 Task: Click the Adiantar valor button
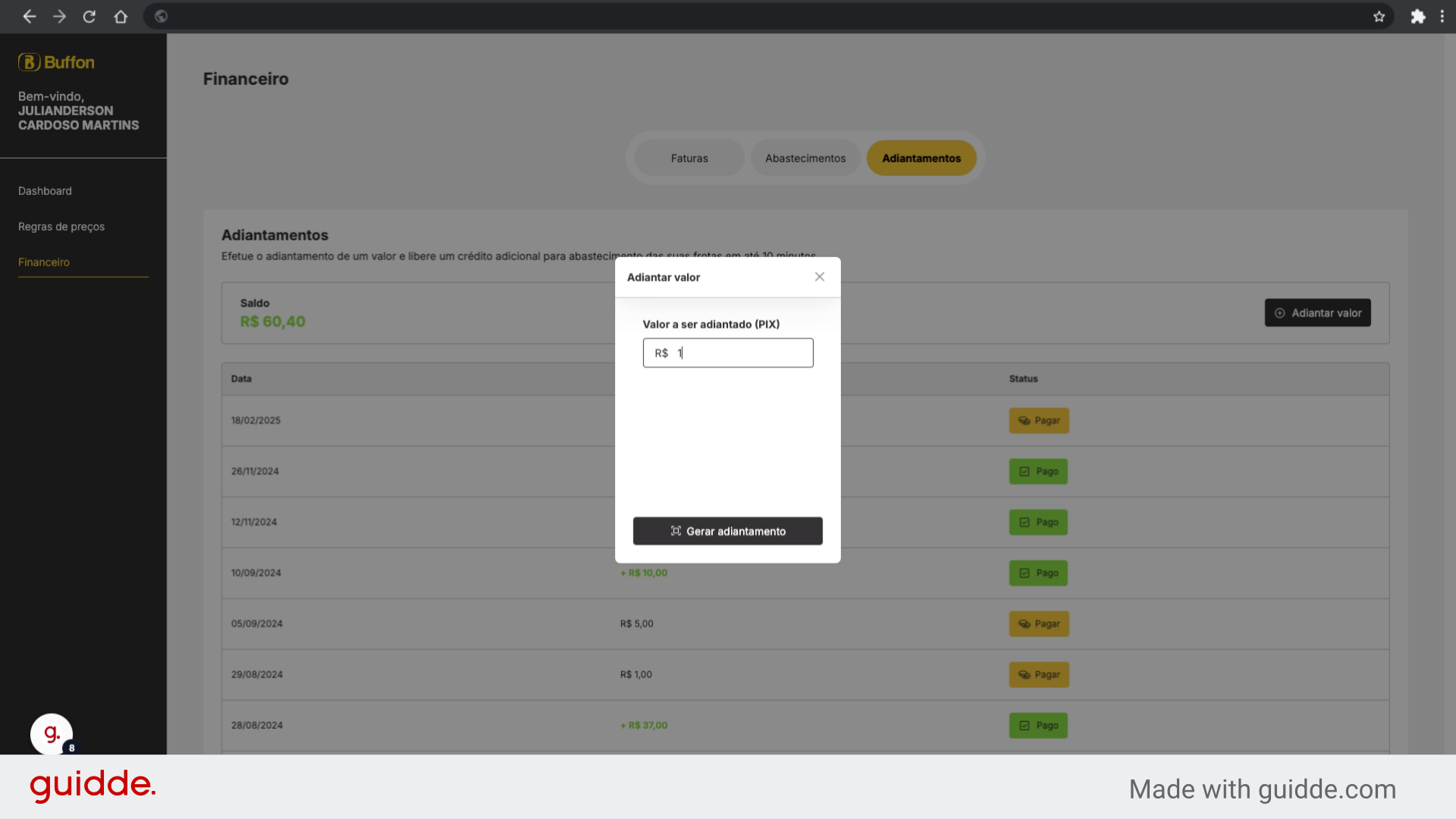(x=1318, y=312)
